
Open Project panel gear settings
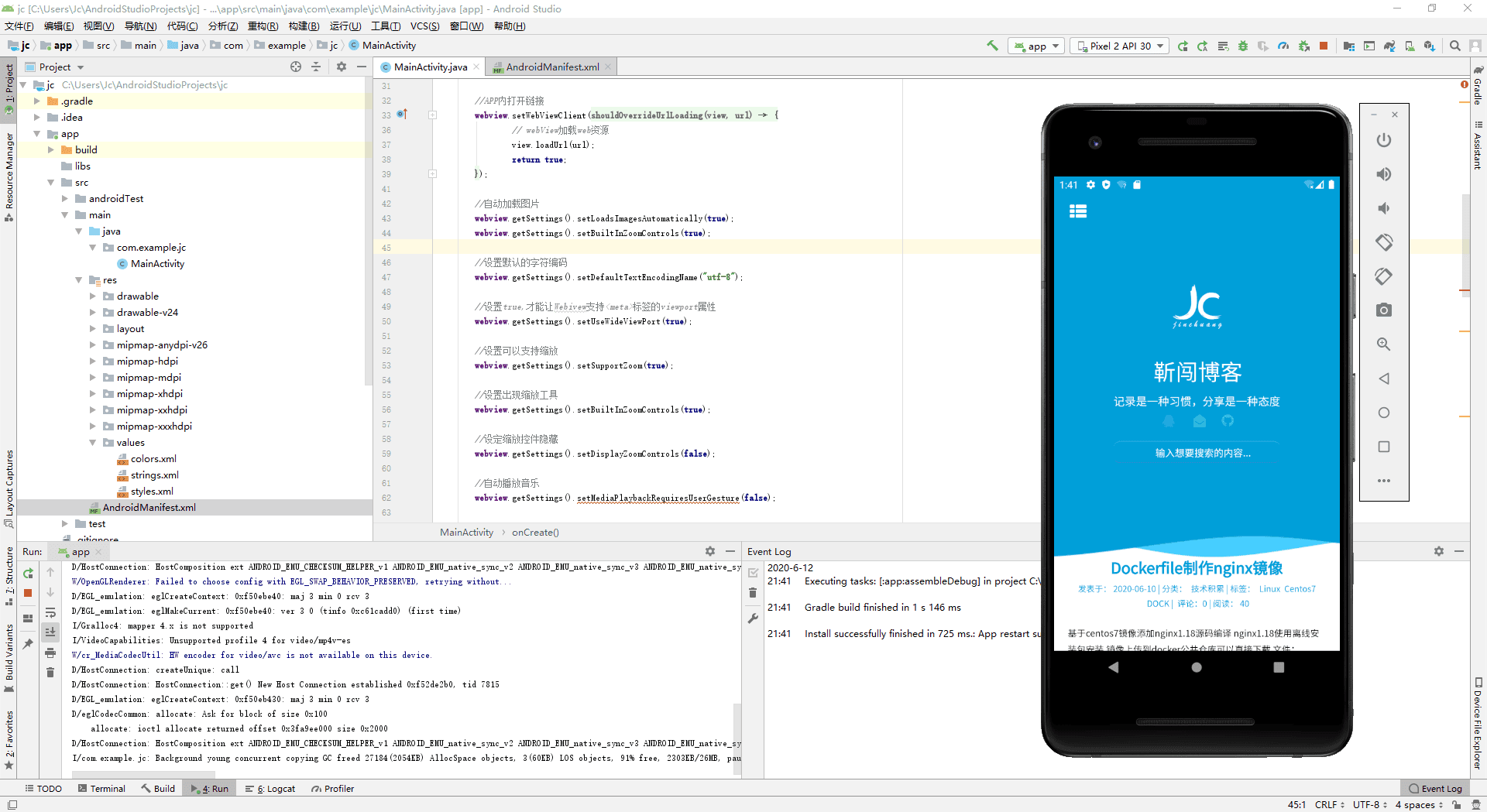click(x=342, y=67)
